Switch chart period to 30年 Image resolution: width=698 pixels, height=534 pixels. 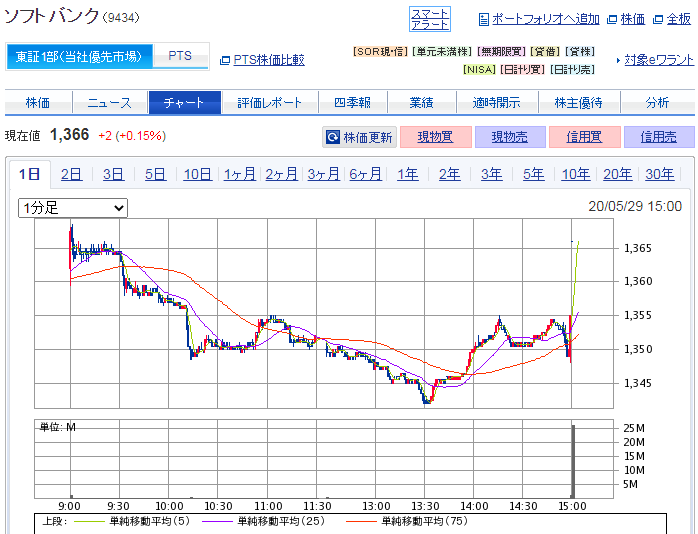click(660, 174)
